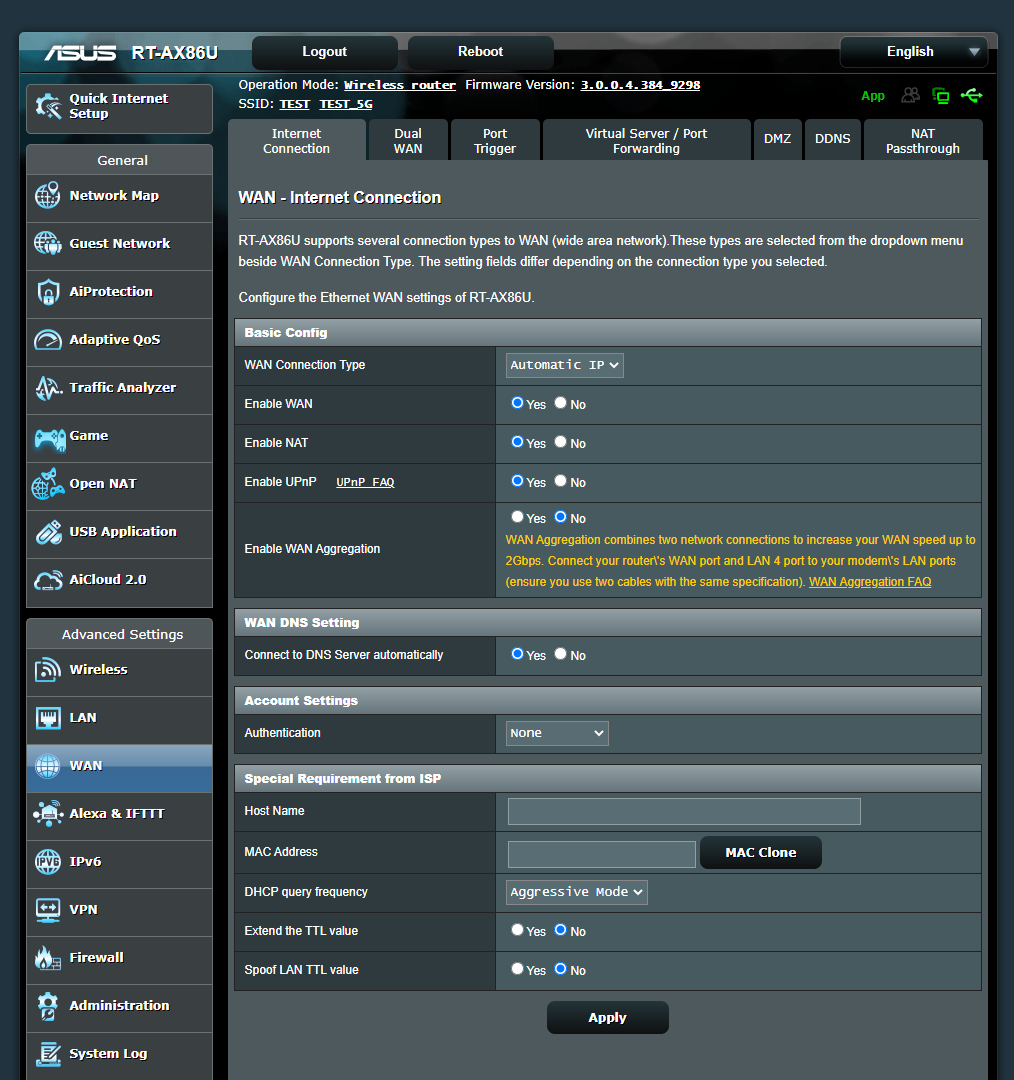Open the Authentication dropdown
Screen dimensions: 1014x1080
click(x=557, y=734)
